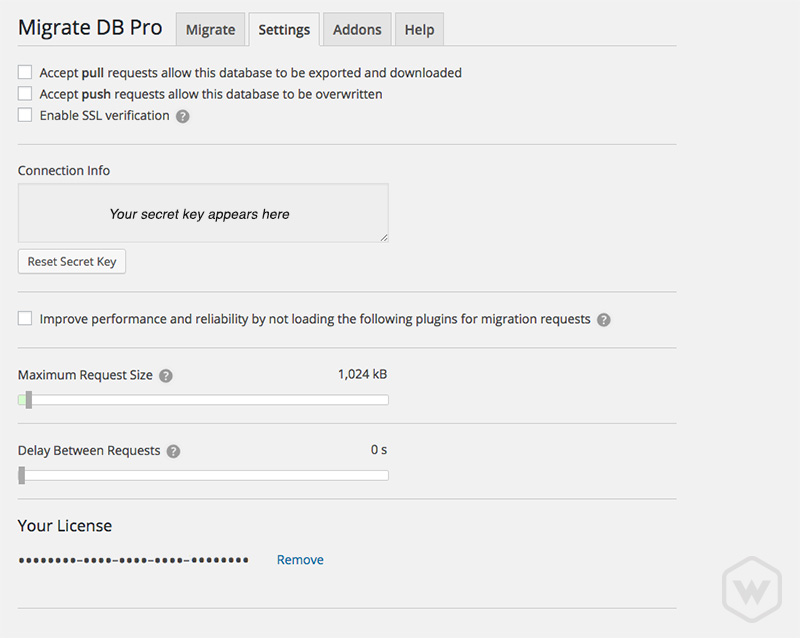The height and width of the screenshot is (638, 800).
Task: Click the Migrate DB Pro heading
Action: [90, 28]
